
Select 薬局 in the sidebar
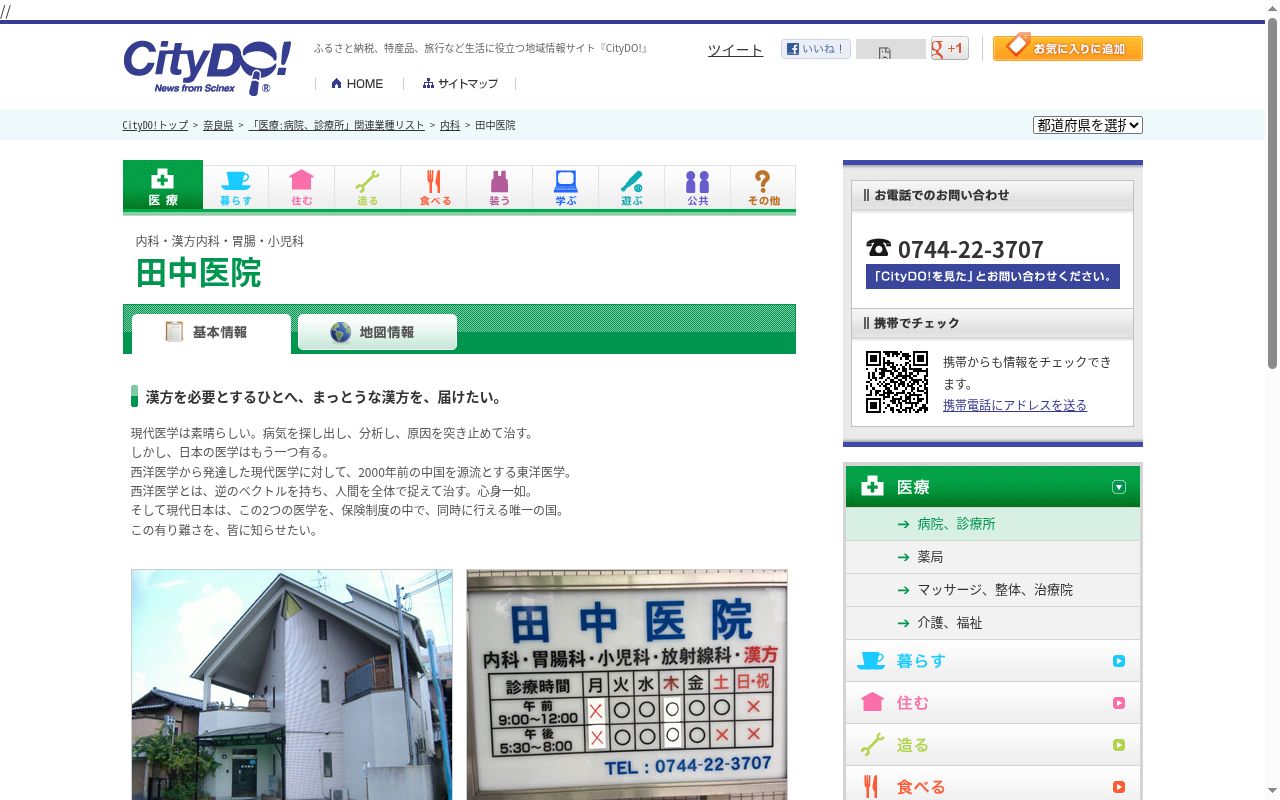(x=993, y=557)
